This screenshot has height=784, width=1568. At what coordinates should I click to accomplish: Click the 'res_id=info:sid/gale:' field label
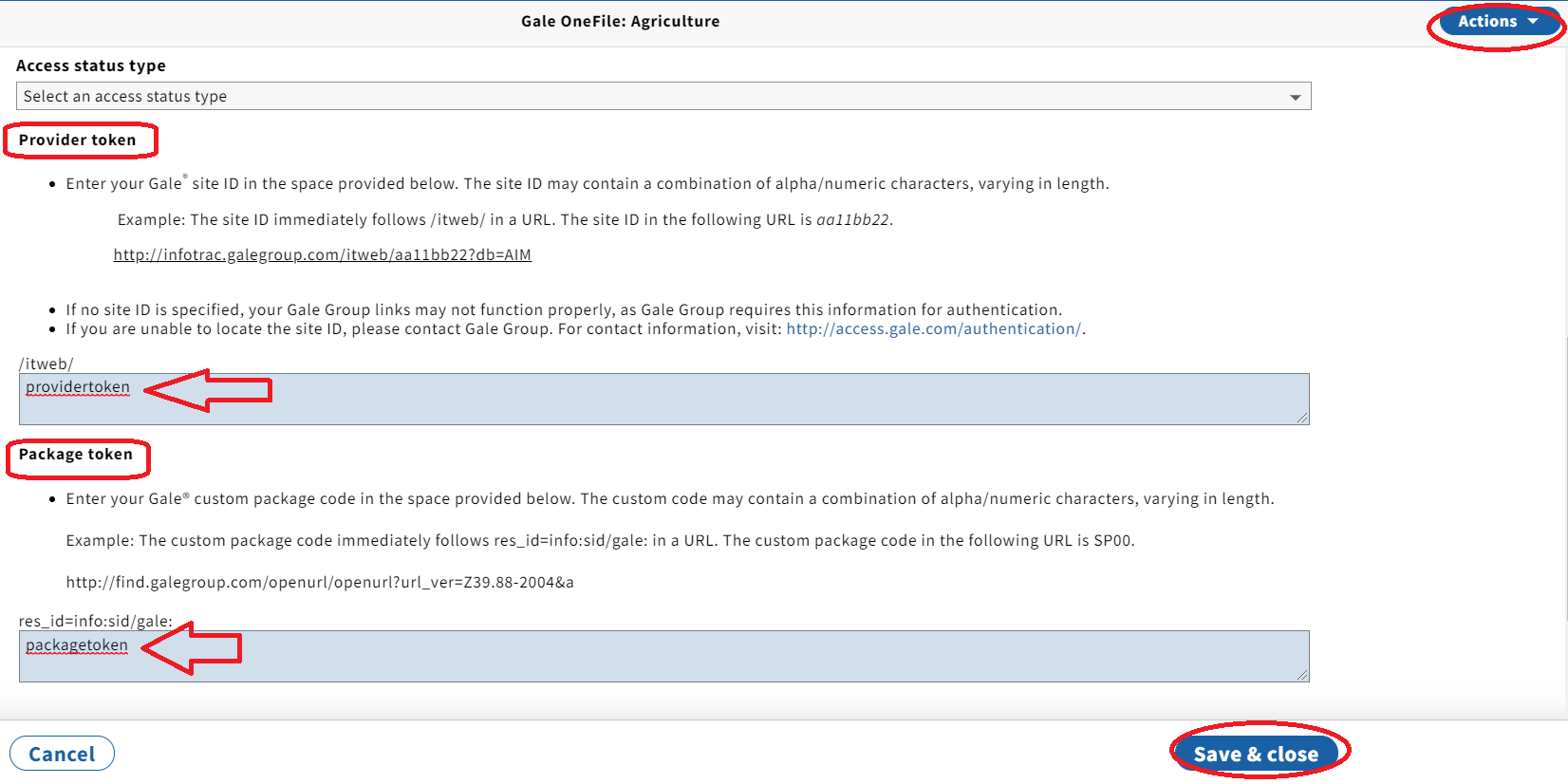click(x=96, y=621)
